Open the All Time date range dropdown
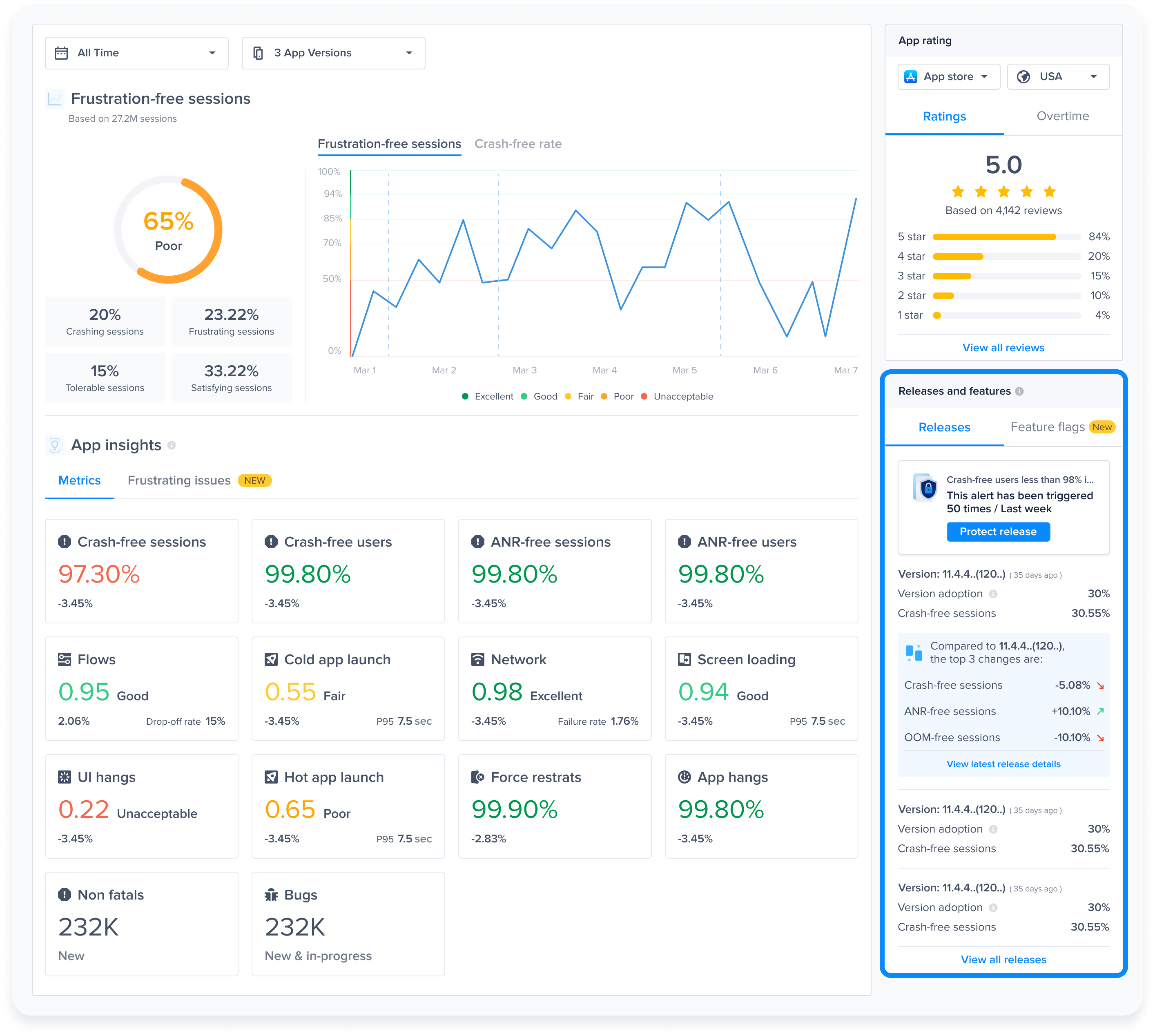Viewport: 1155px width, 1036px height. 136,53
